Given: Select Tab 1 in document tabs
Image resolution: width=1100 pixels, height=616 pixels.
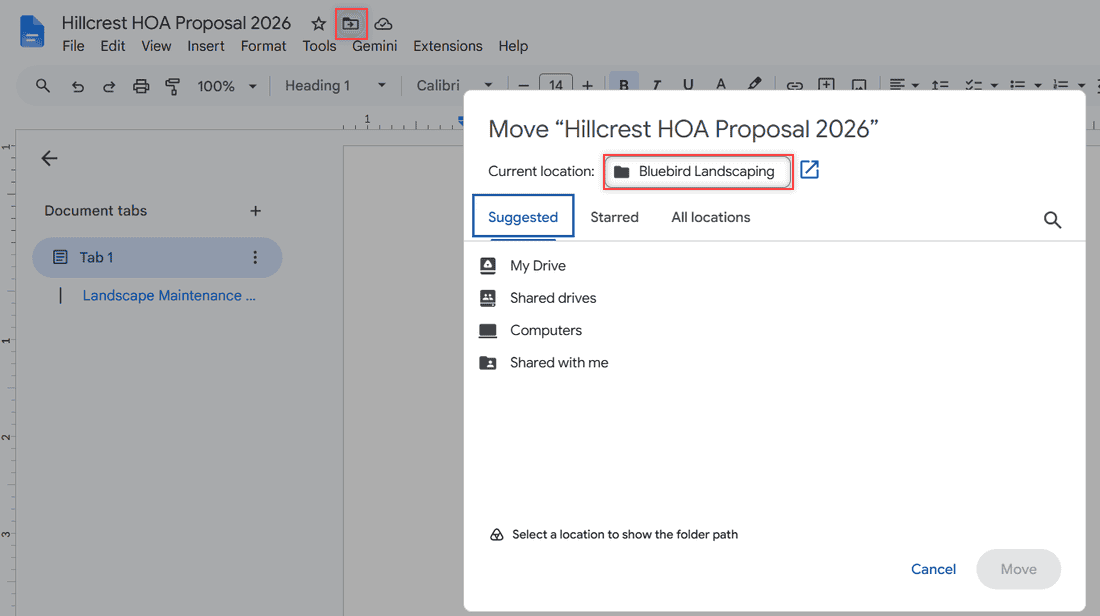Looking at the screenshot, I should pos(157,257).
